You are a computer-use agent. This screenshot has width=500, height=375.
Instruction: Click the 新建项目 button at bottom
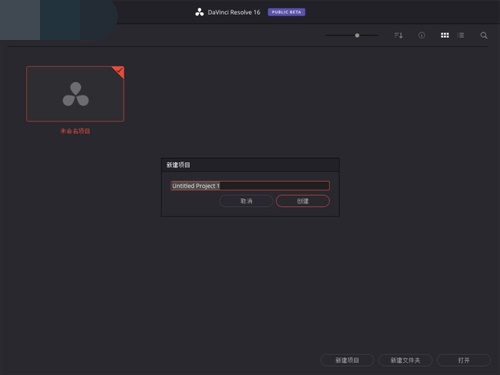click(x=347, y=360)
